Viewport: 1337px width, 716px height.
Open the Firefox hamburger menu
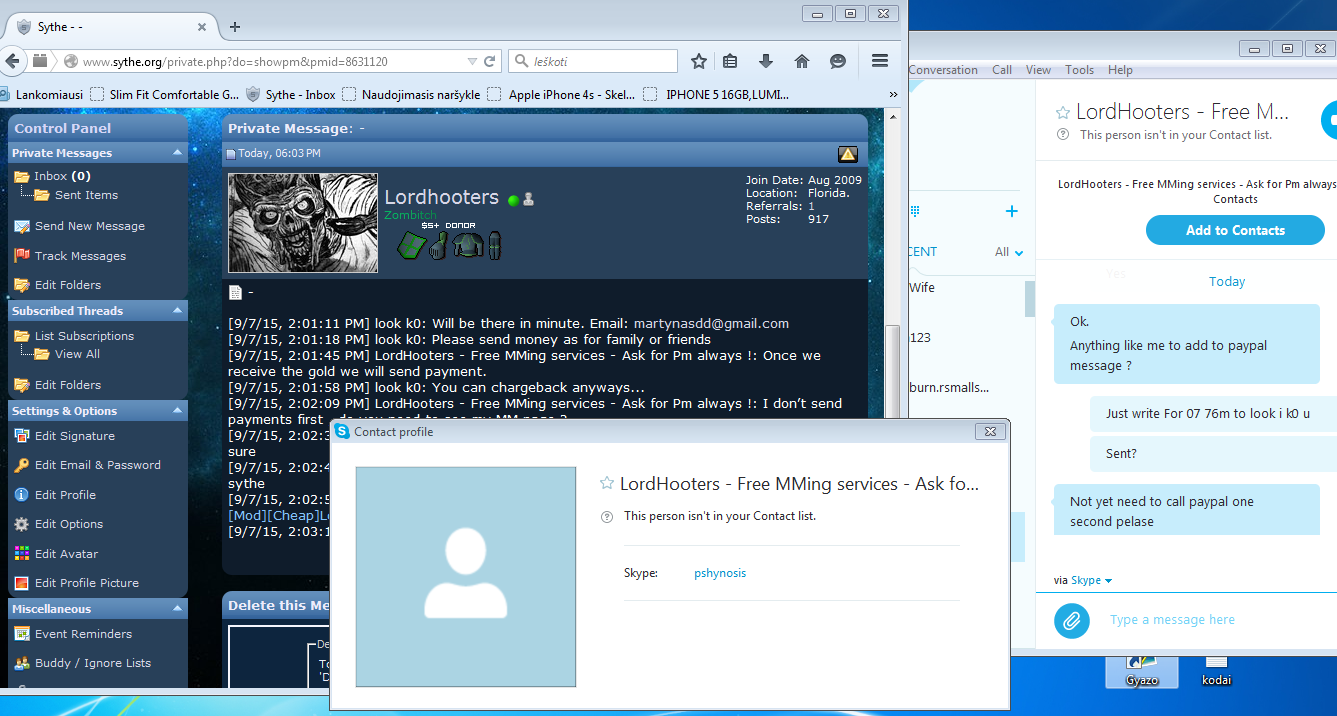point(880,61)
